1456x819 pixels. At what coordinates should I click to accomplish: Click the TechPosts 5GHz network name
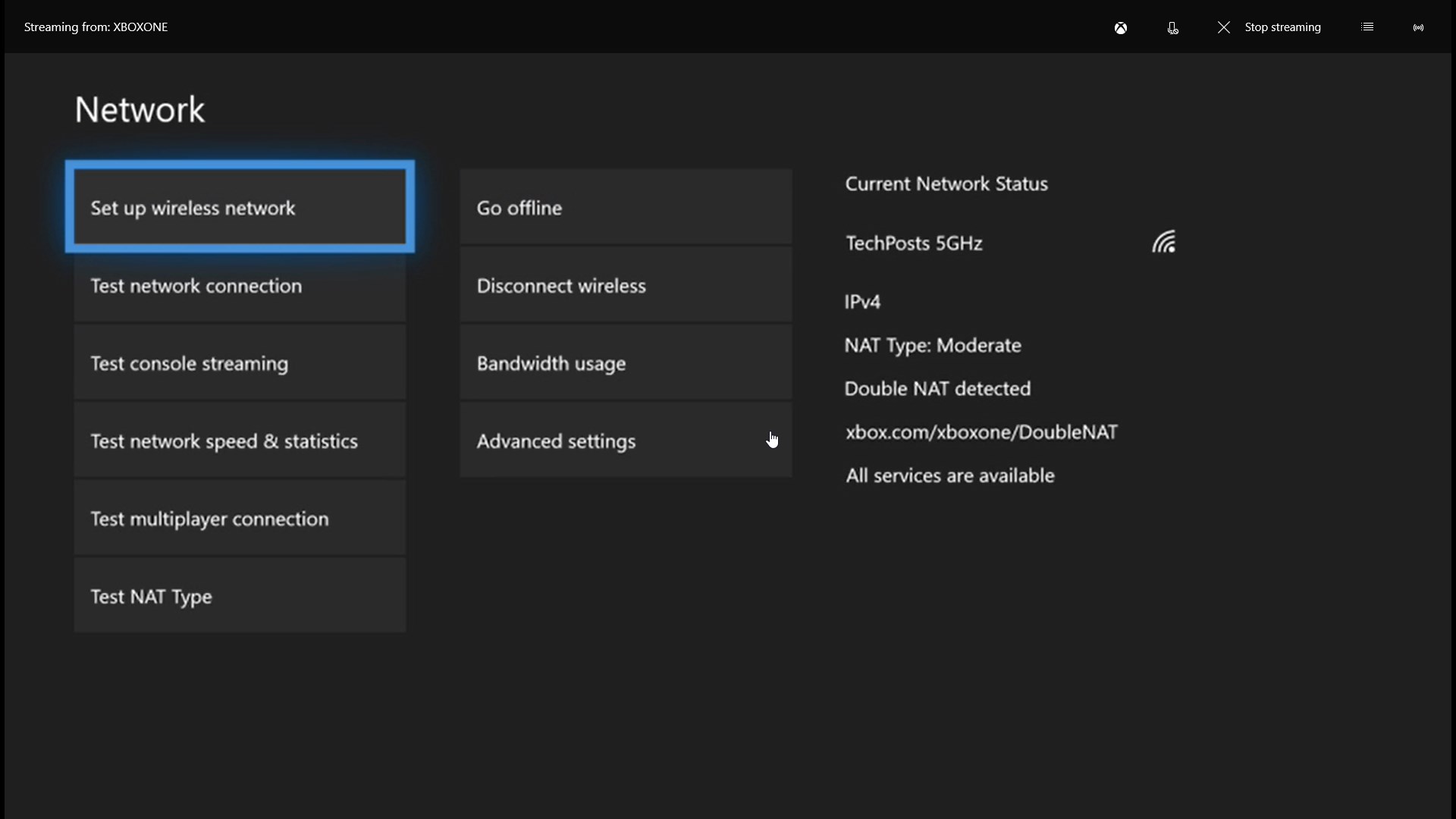coord(914,243)
